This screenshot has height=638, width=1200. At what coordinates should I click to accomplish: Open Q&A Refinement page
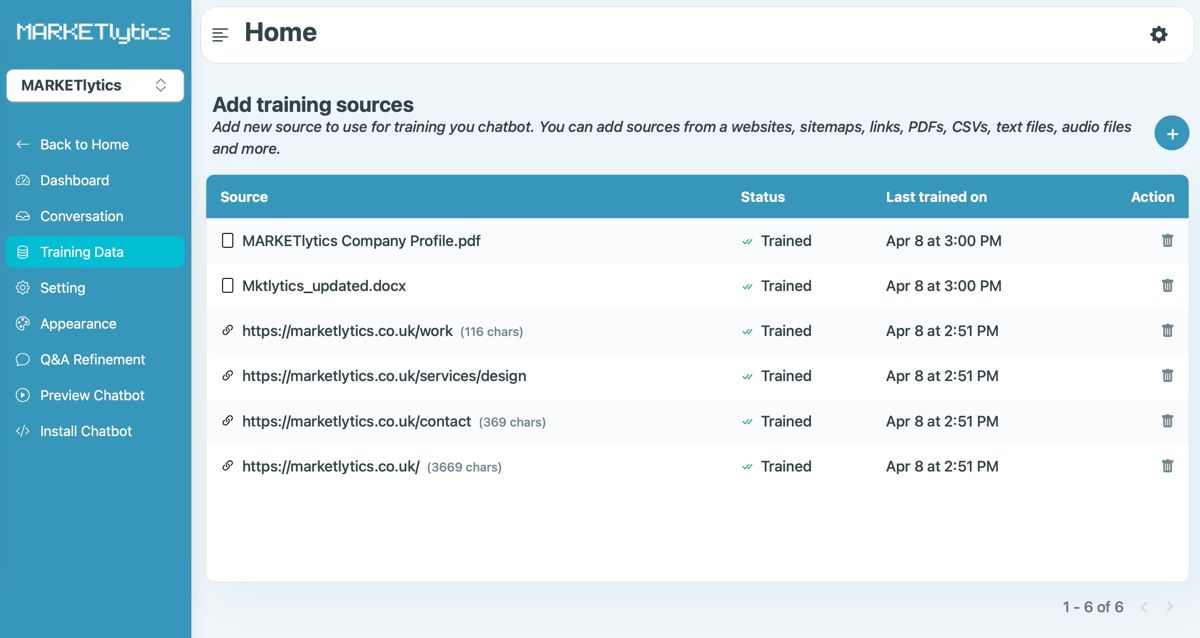pos(95,360)
